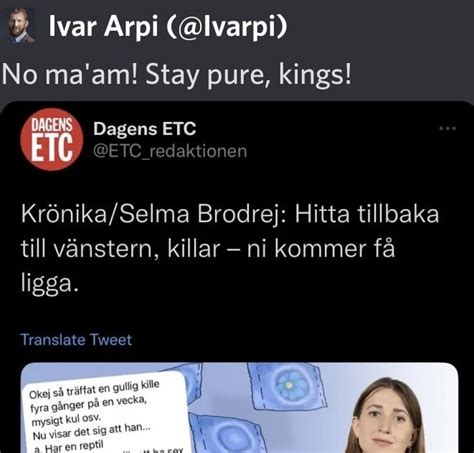Select the Dagens ETC account name
Viewport: 474px width, 453px height.
144,129
